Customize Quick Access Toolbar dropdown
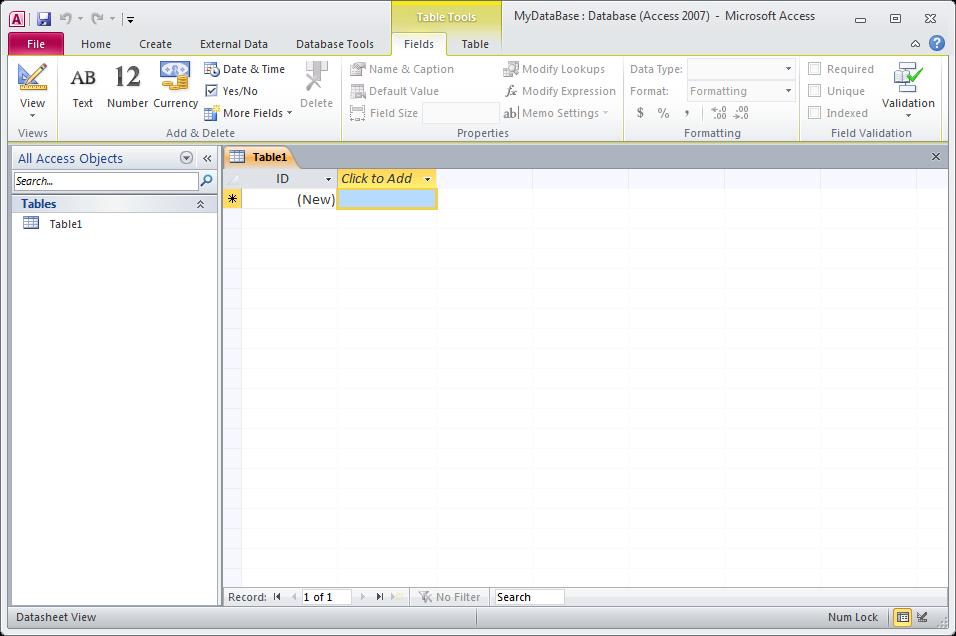 coord(130,20)
